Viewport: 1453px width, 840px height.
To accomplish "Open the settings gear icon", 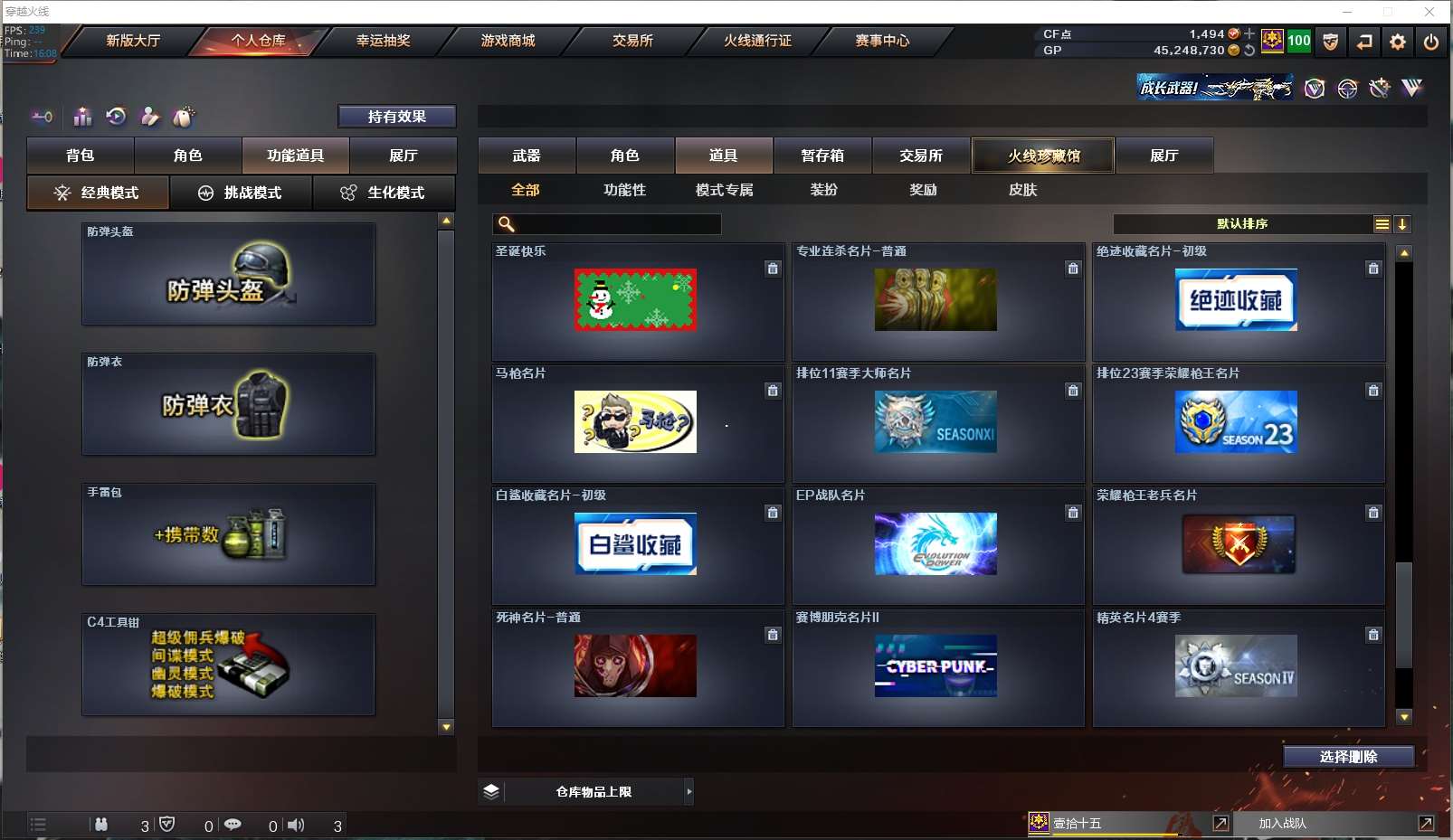I will click(x=1398, y=41).
